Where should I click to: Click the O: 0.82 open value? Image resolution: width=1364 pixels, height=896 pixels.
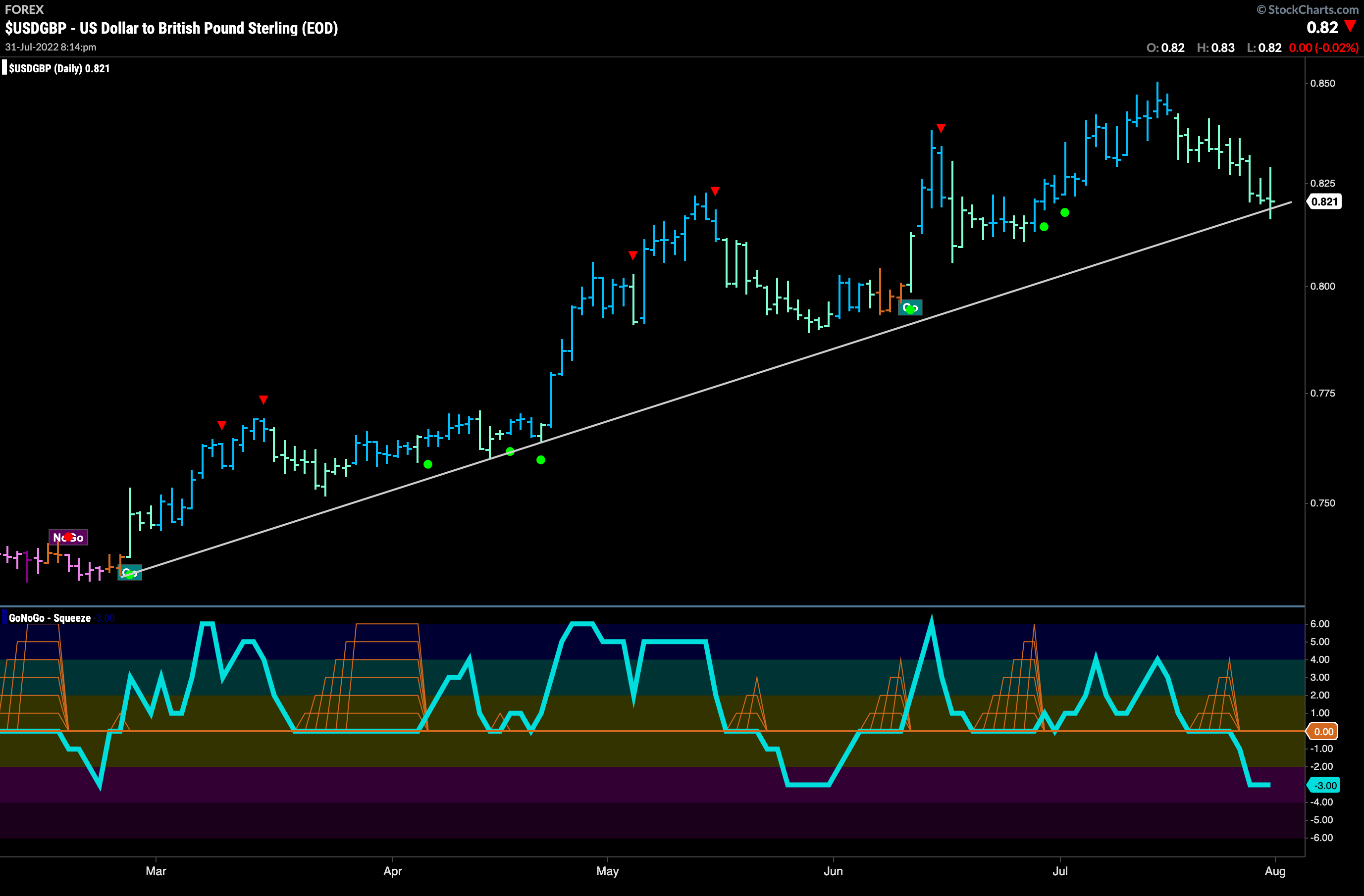coord(1166,48)
